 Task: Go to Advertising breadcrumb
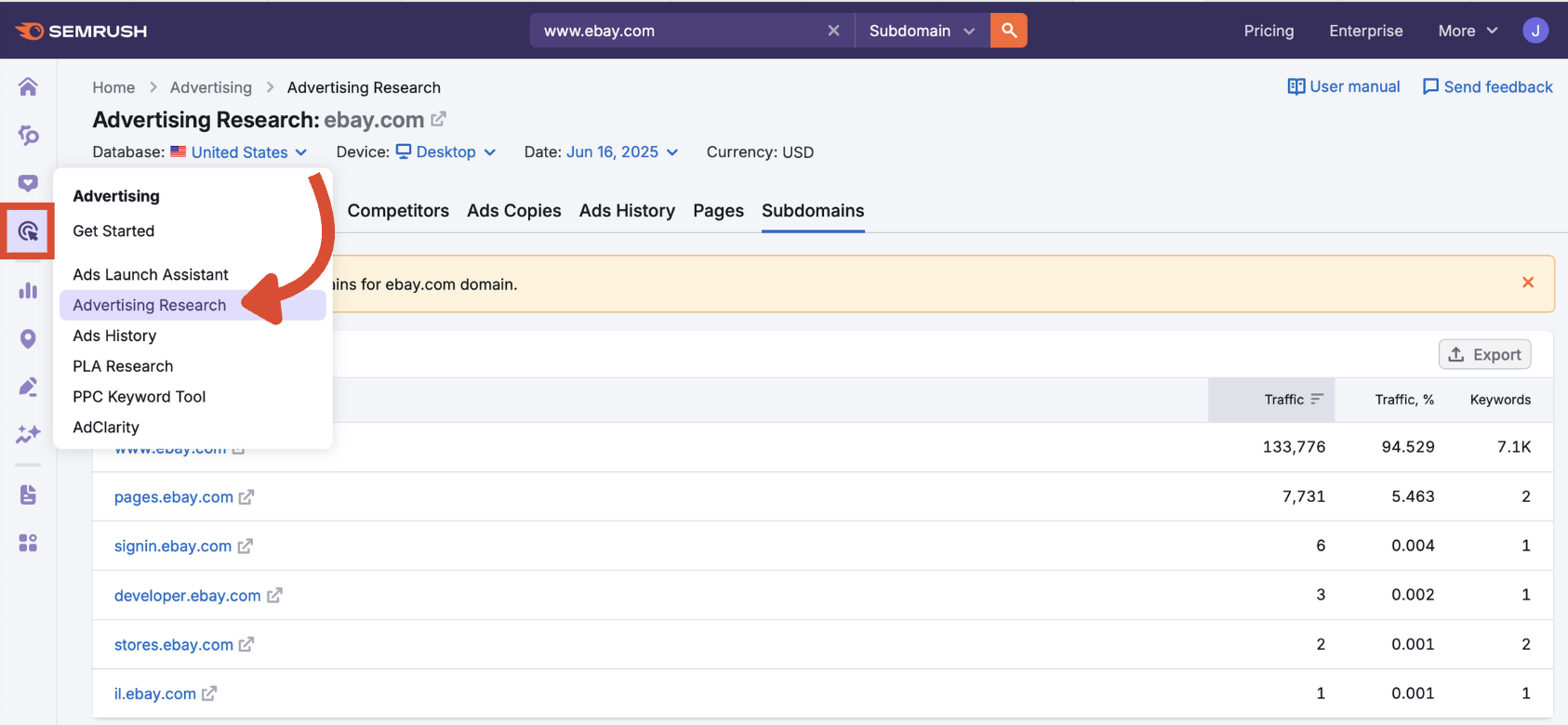(211, 87)
